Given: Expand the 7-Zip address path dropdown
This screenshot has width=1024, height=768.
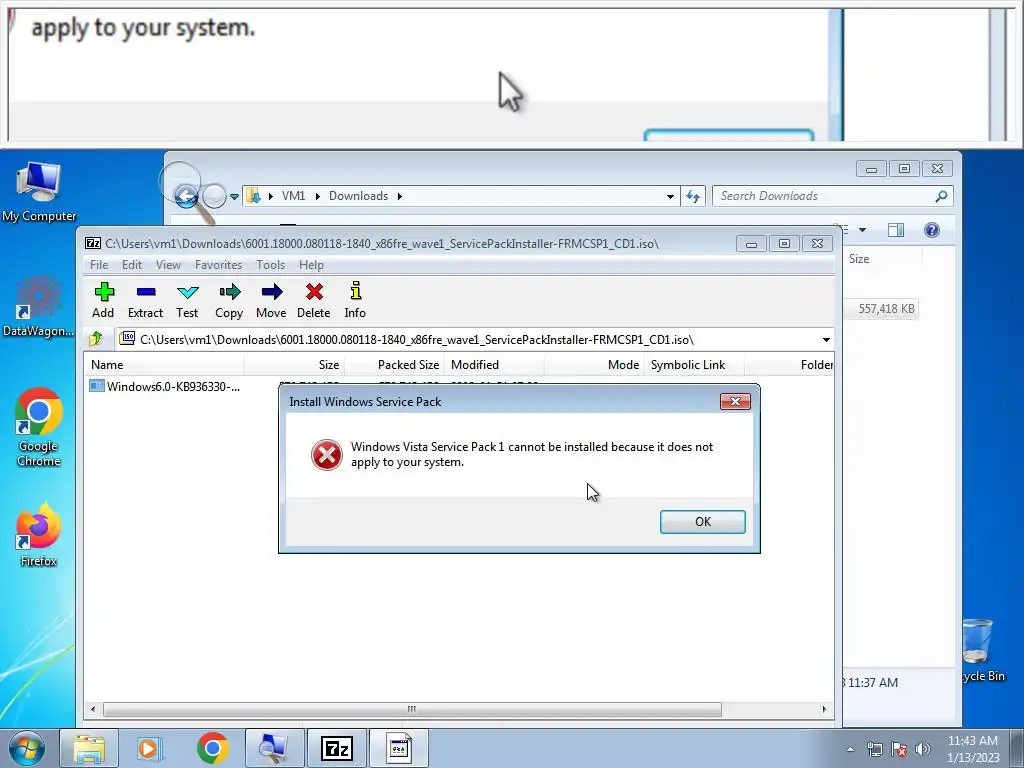Looking at the screenshot, I should coord(826,340).
